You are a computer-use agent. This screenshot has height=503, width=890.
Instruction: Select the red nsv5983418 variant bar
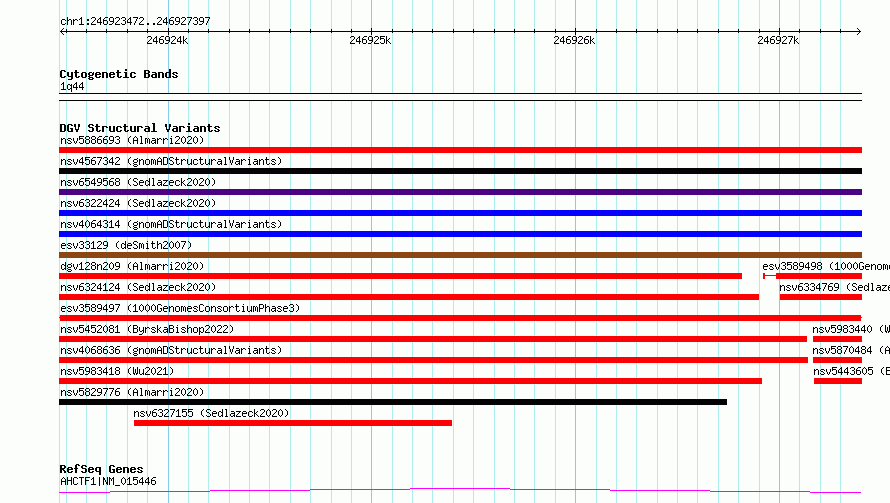point(410,381)
